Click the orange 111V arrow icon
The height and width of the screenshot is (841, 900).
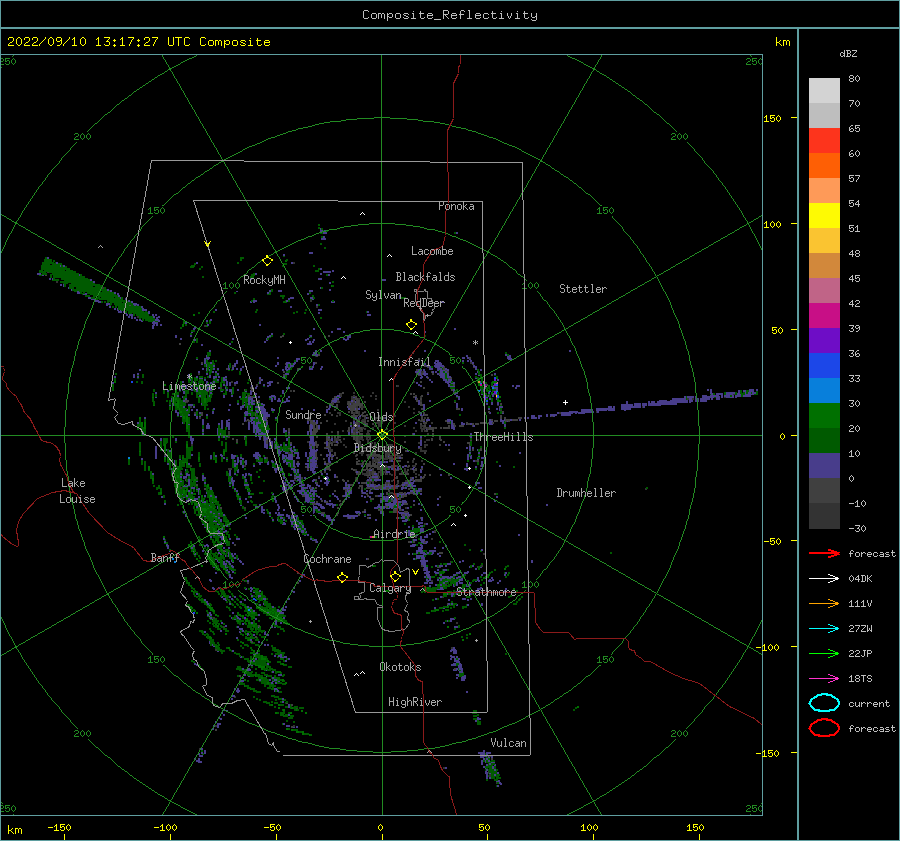(824, 603)
